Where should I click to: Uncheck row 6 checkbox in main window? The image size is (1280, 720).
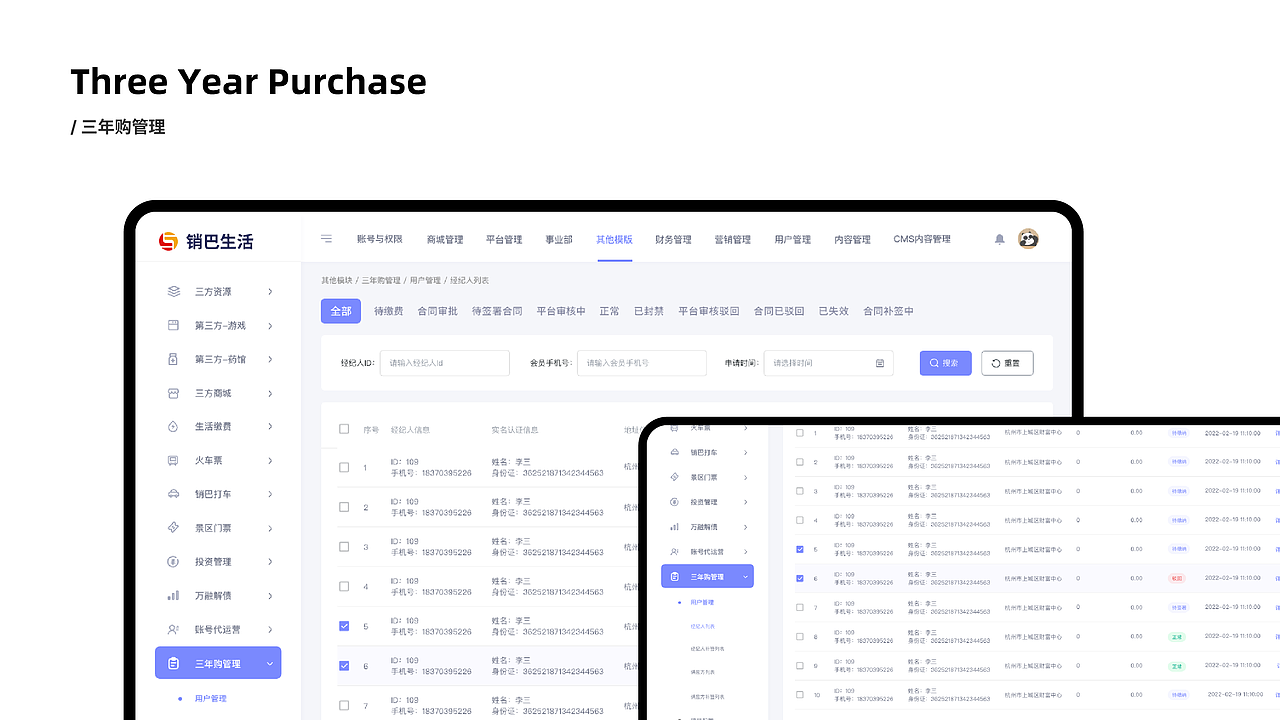click(x=344, y=666)
